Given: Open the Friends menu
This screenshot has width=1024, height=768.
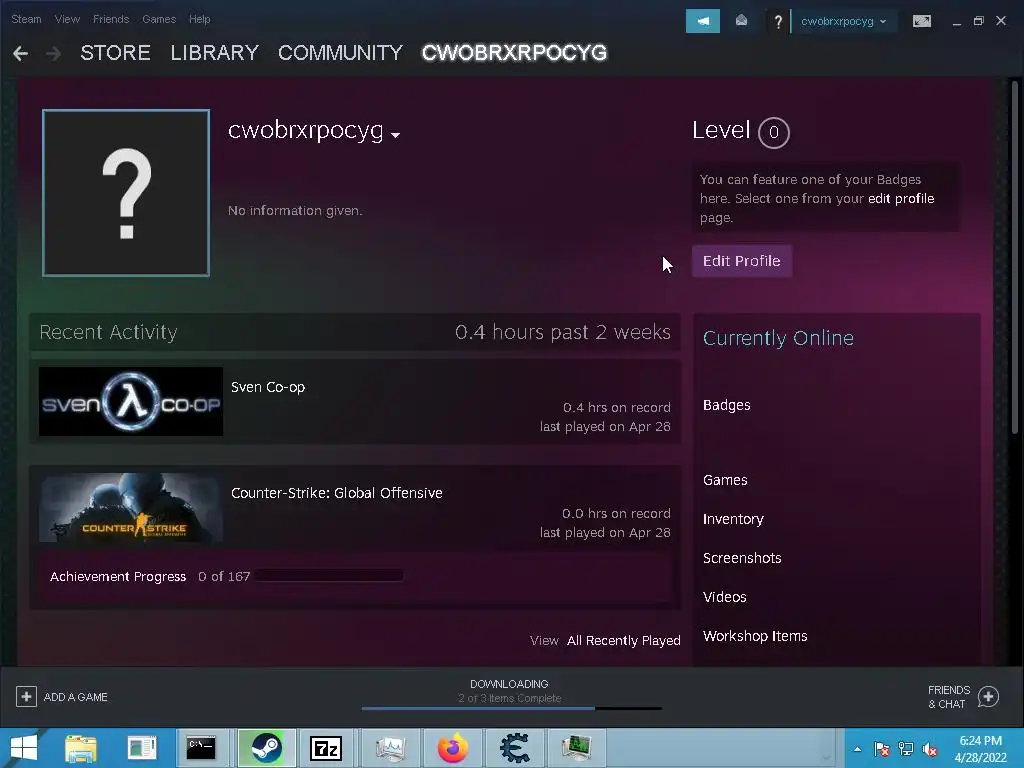Looking at the screenshot, I should point(111,19).
